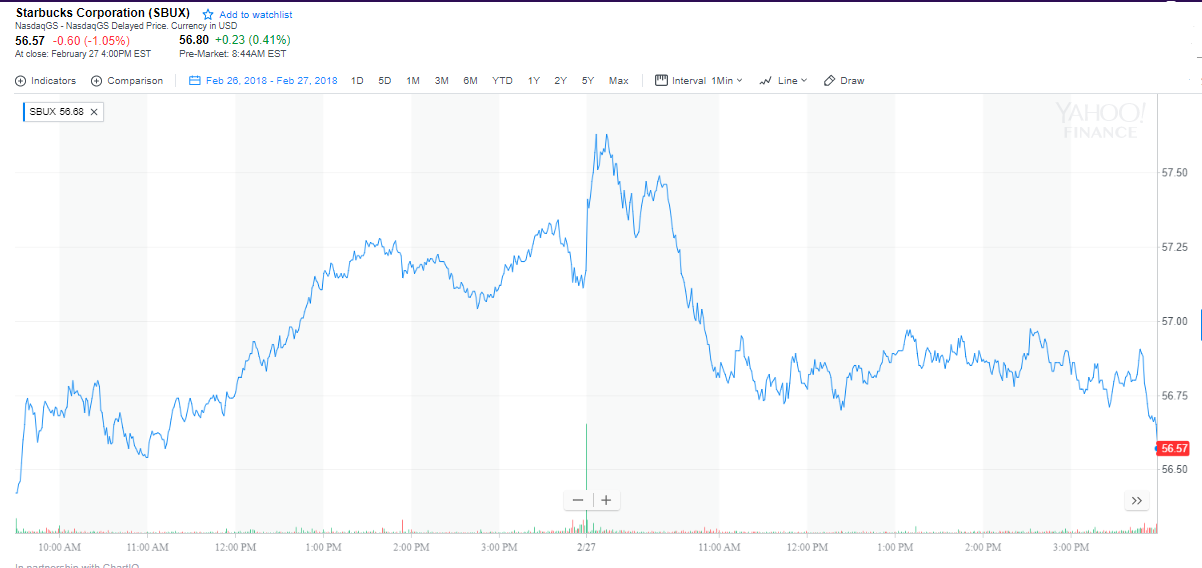Select the 1D time range

tap(357, 81)
